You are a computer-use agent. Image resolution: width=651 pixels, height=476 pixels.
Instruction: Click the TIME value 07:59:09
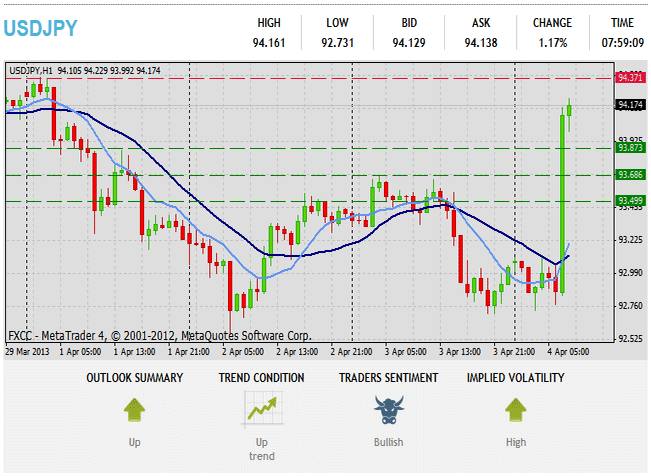pyautogui.click(x=623, y=43)
